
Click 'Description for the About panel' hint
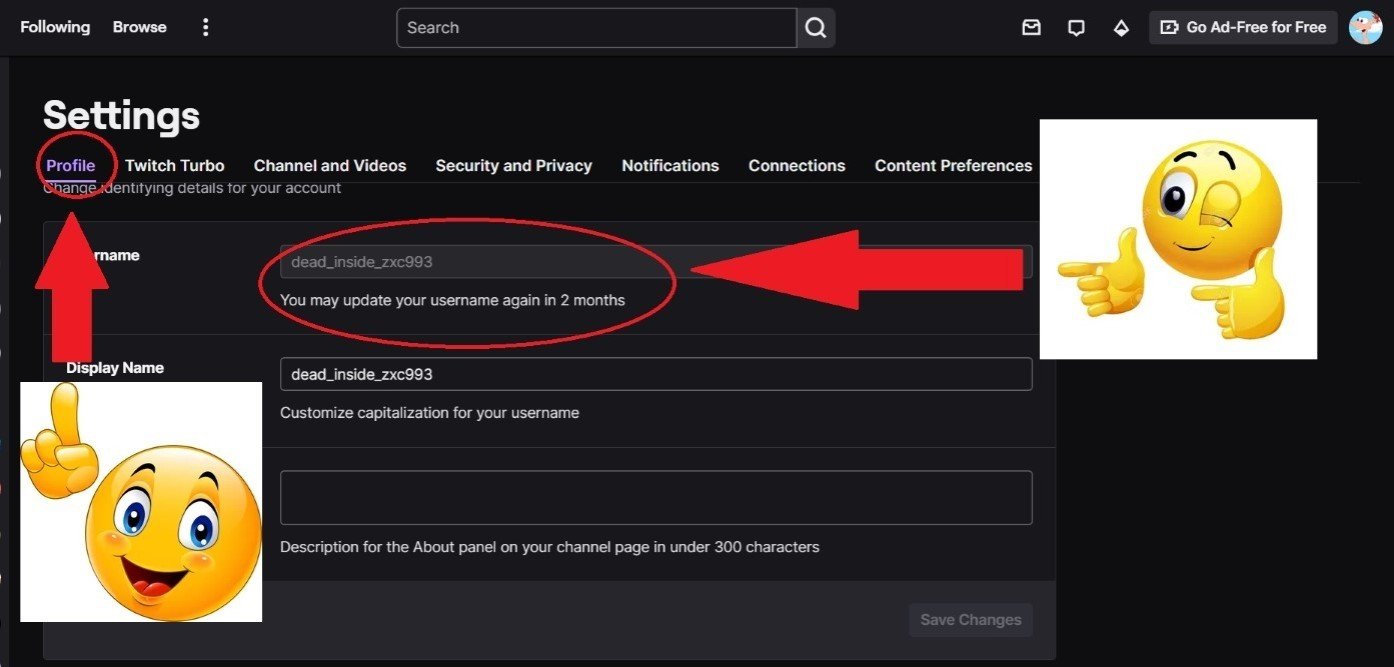[549, 547]
